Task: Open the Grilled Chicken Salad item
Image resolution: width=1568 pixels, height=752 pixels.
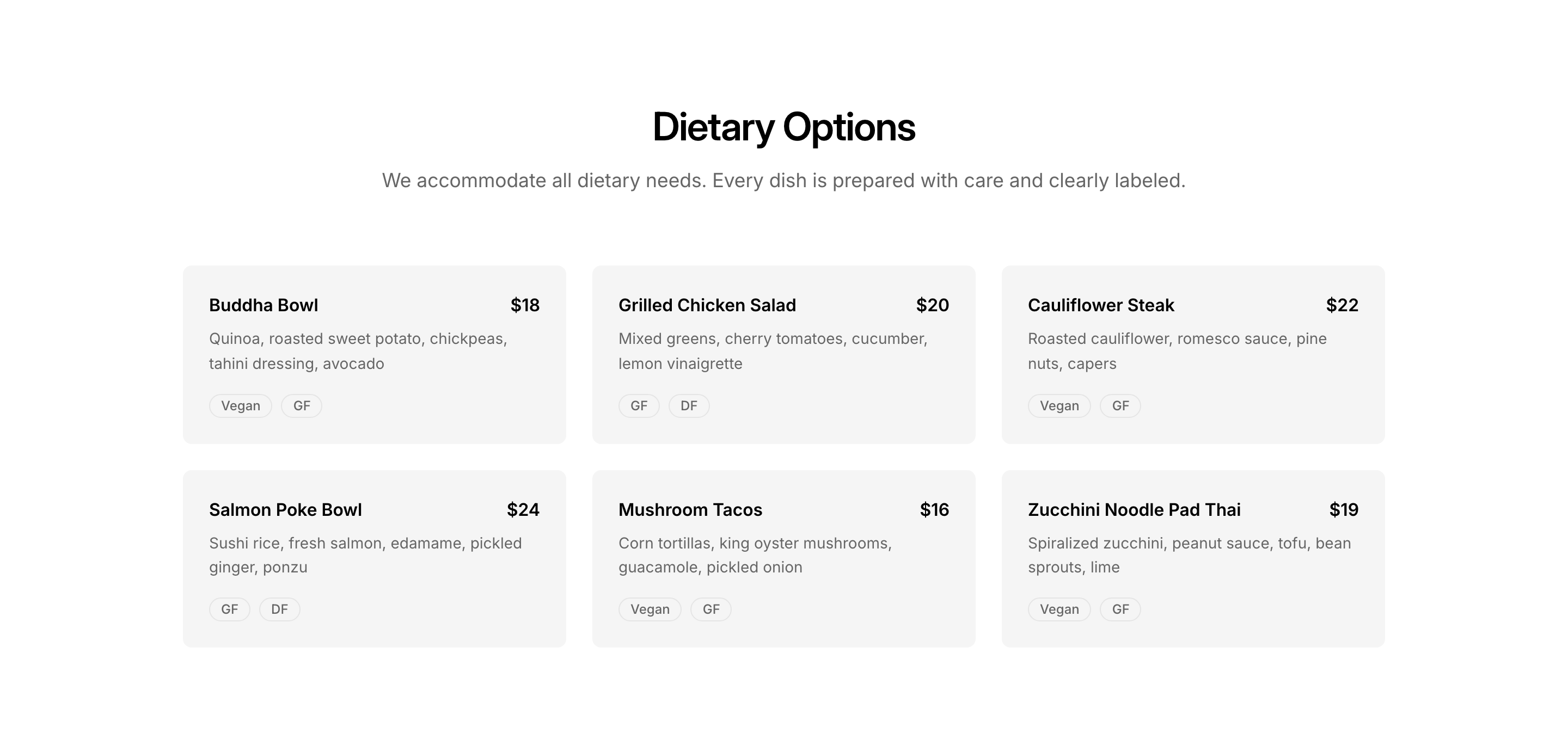Action: [707, 305]
